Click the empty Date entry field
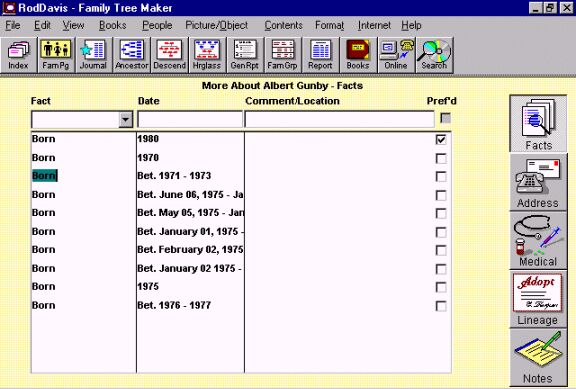The image size is (576, 389). coord(190,120)
